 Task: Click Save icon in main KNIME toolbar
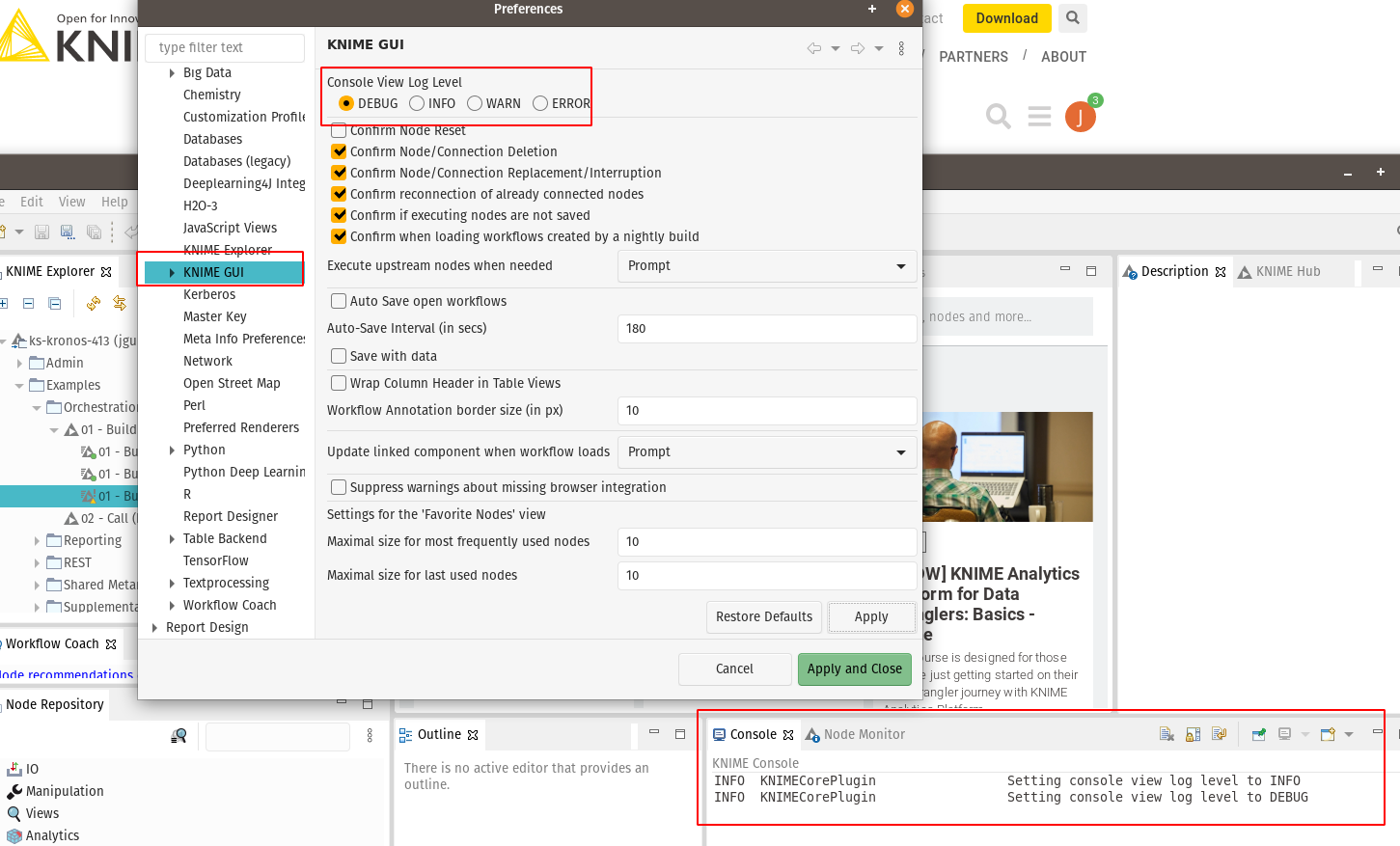pyautogui.click(x=41, y=232)
